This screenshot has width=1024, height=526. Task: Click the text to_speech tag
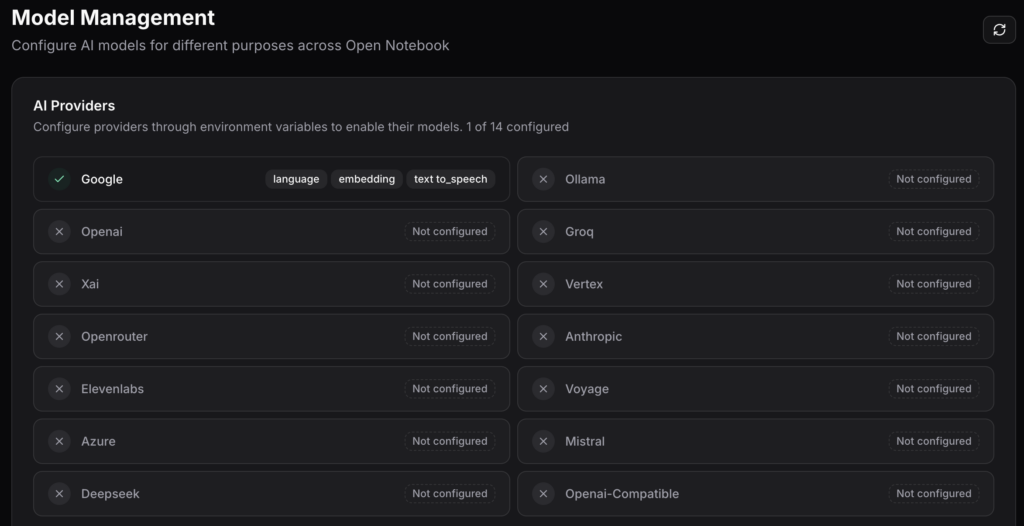tap(450, 179)
